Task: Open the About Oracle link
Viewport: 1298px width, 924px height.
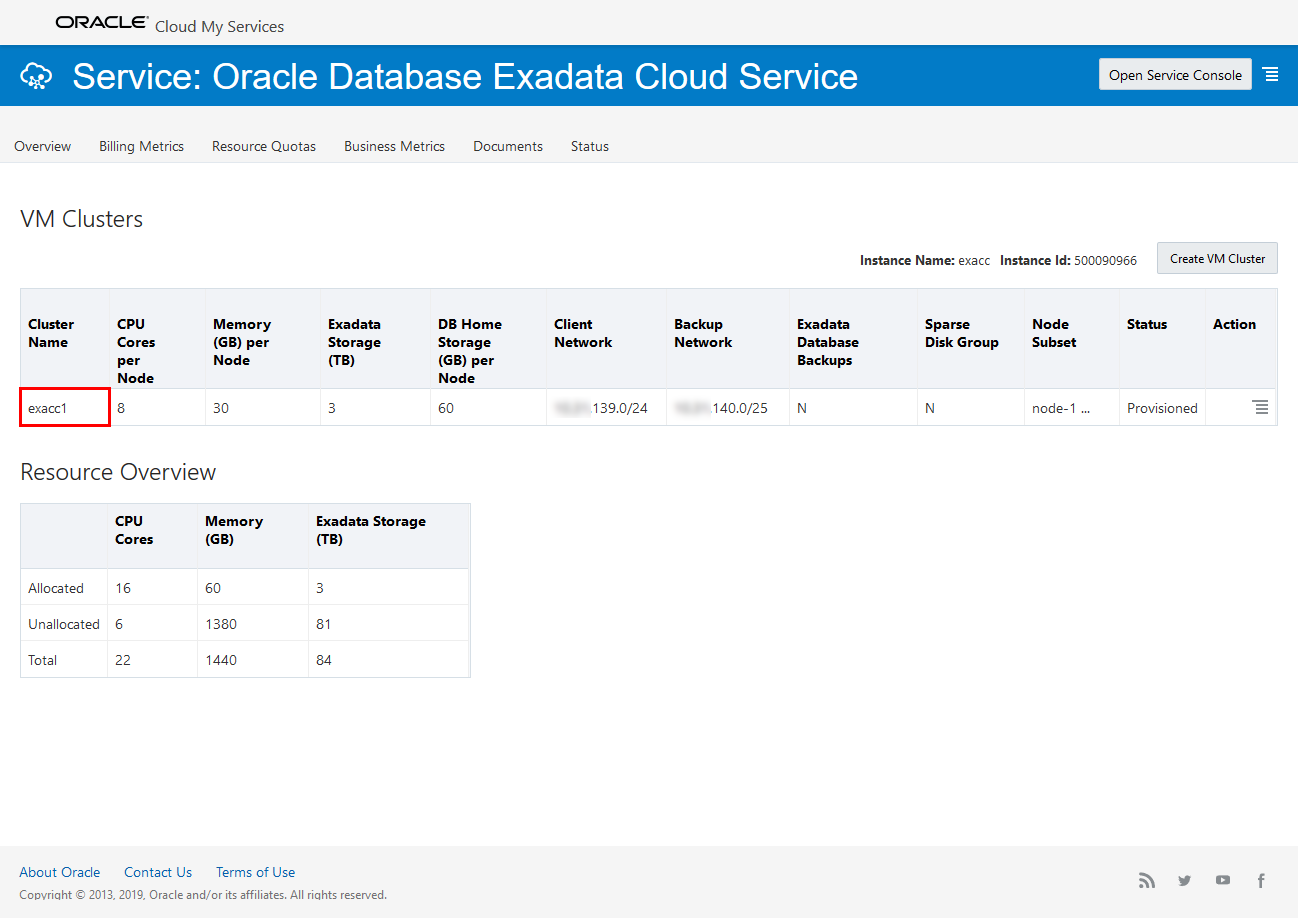Action: point(60,872)
